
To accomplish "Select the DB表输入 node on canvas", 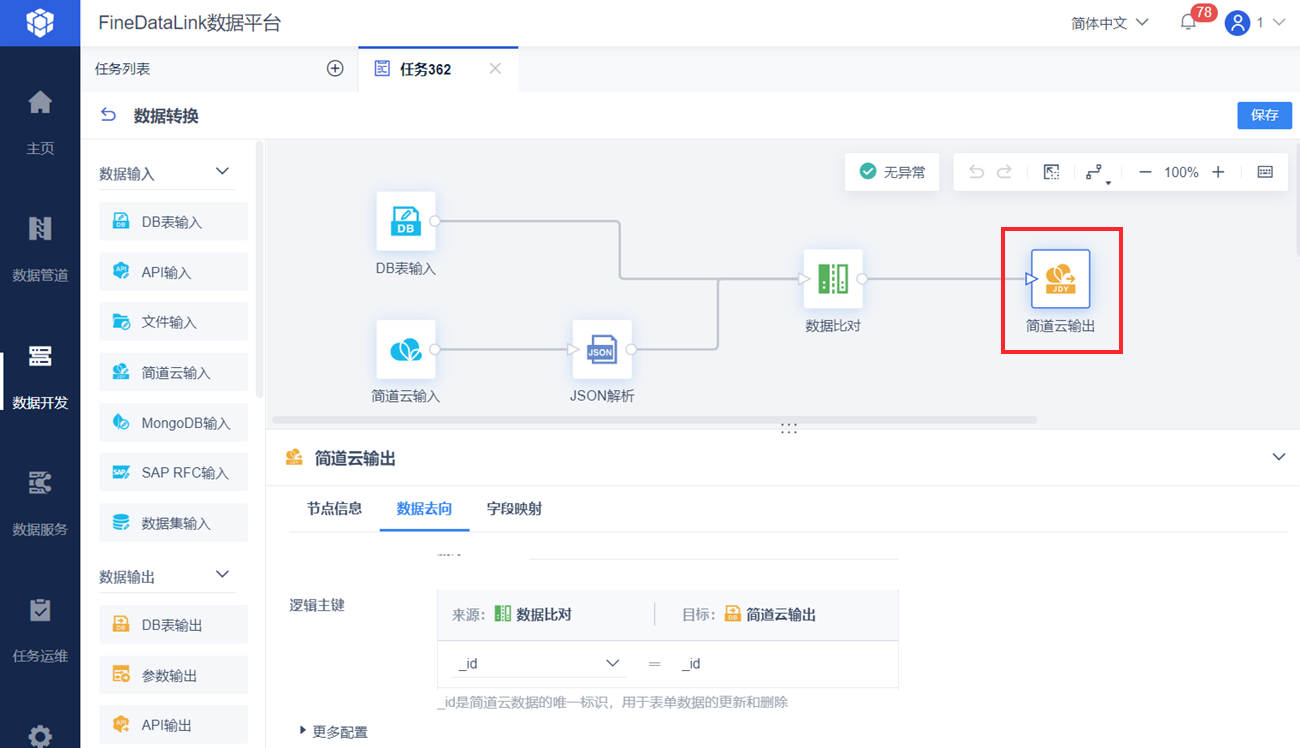I will 406,221.
